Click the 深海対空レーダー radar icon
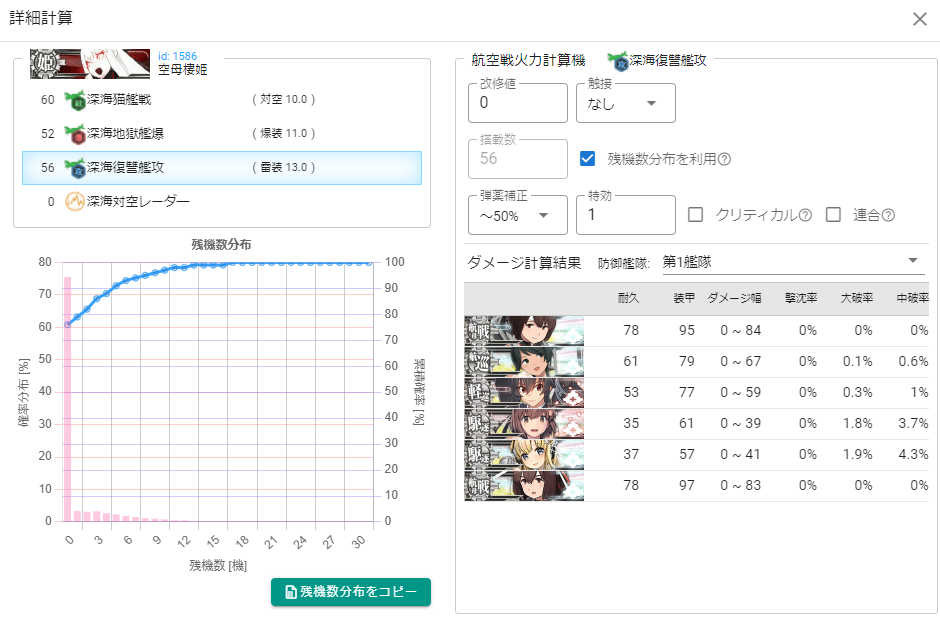 75,202
